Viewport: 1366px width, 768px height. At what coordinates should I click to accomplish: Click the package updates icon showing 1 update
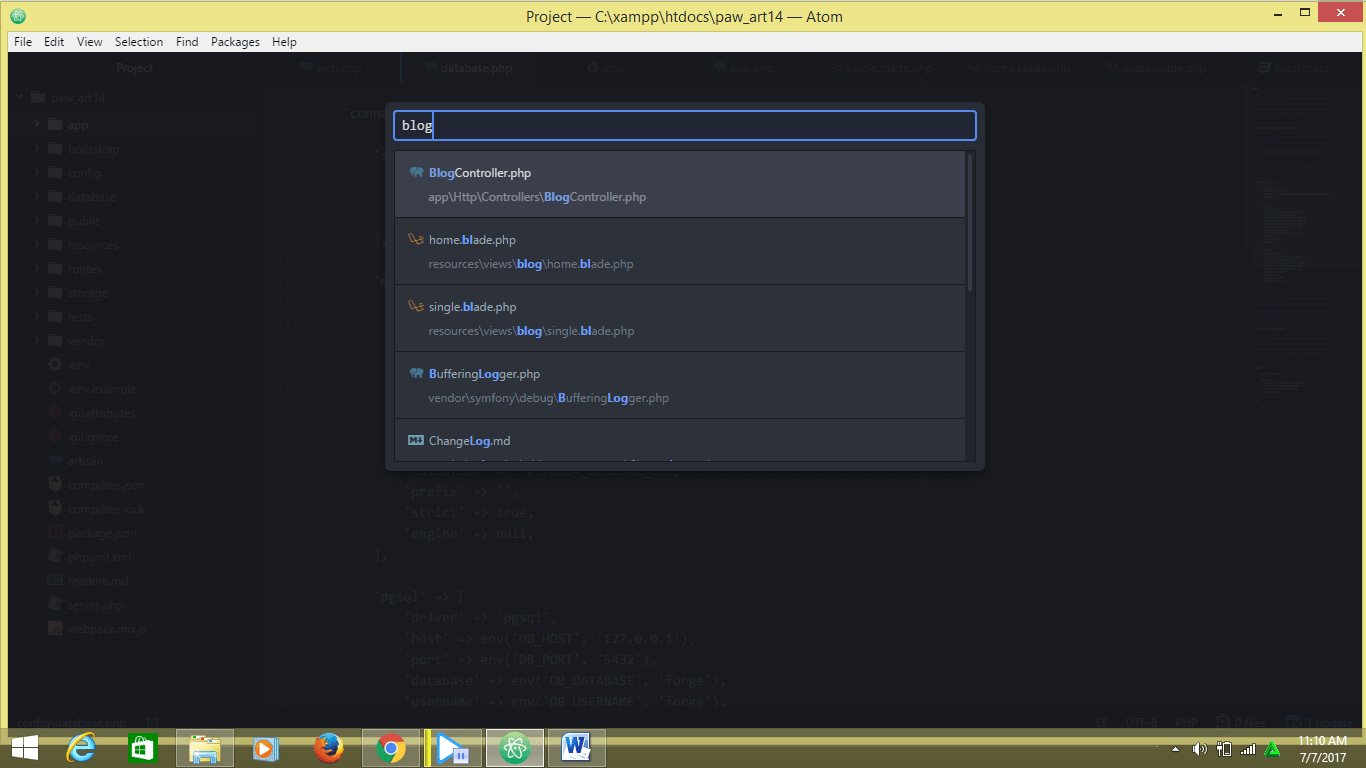[1295, 722]
